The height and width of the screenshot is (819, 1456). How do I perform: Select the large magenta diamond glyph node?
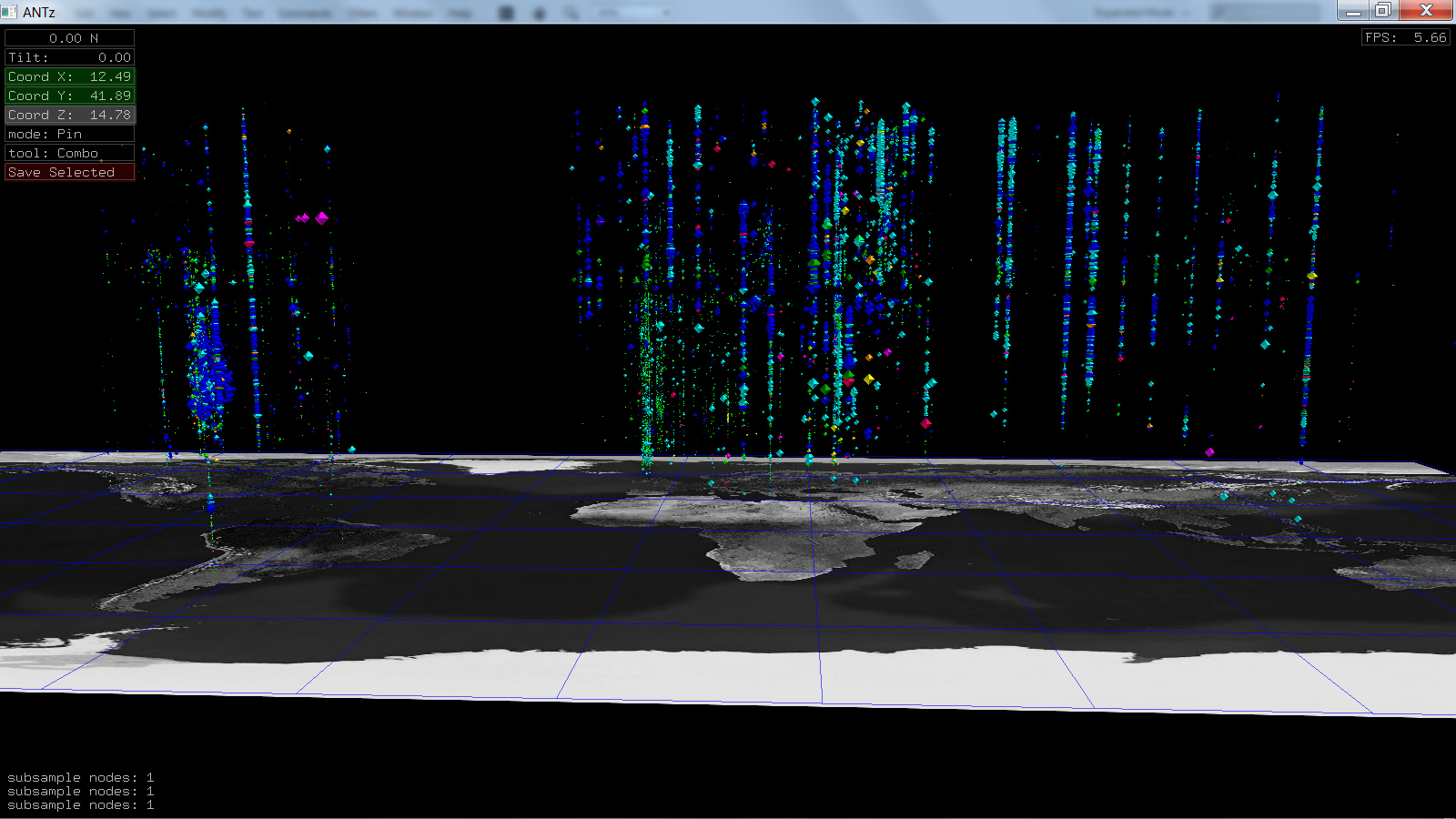click(321, 218)
